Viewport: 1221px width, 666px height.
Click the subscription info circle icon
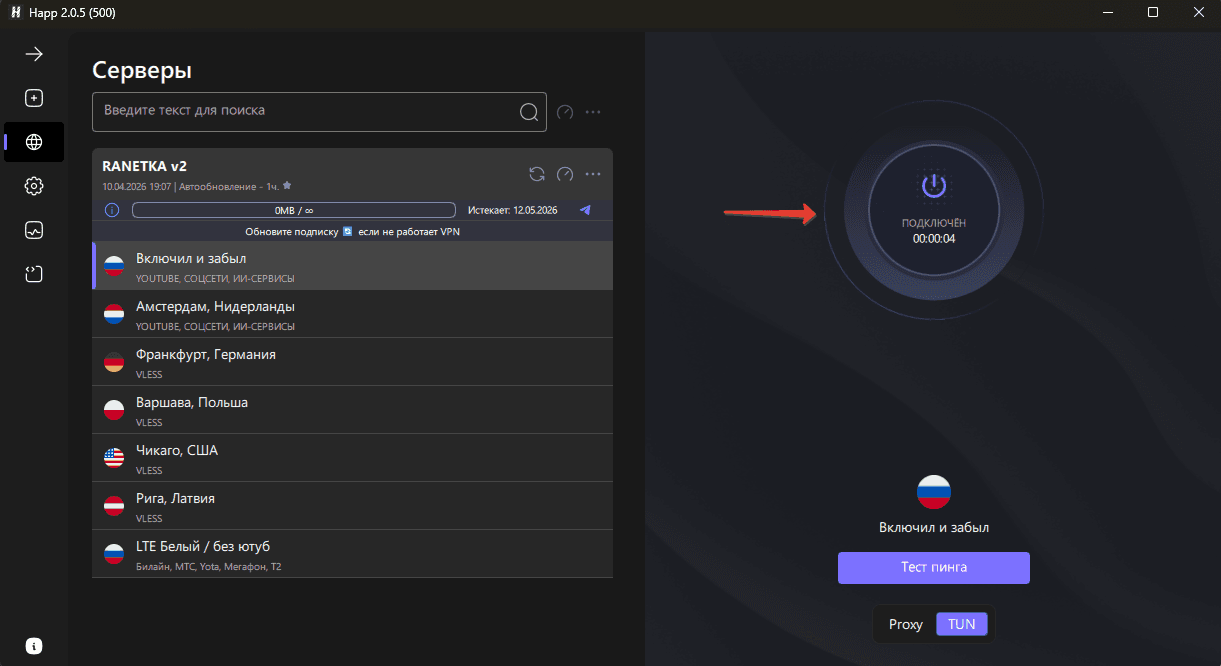[x=112, y=210]
